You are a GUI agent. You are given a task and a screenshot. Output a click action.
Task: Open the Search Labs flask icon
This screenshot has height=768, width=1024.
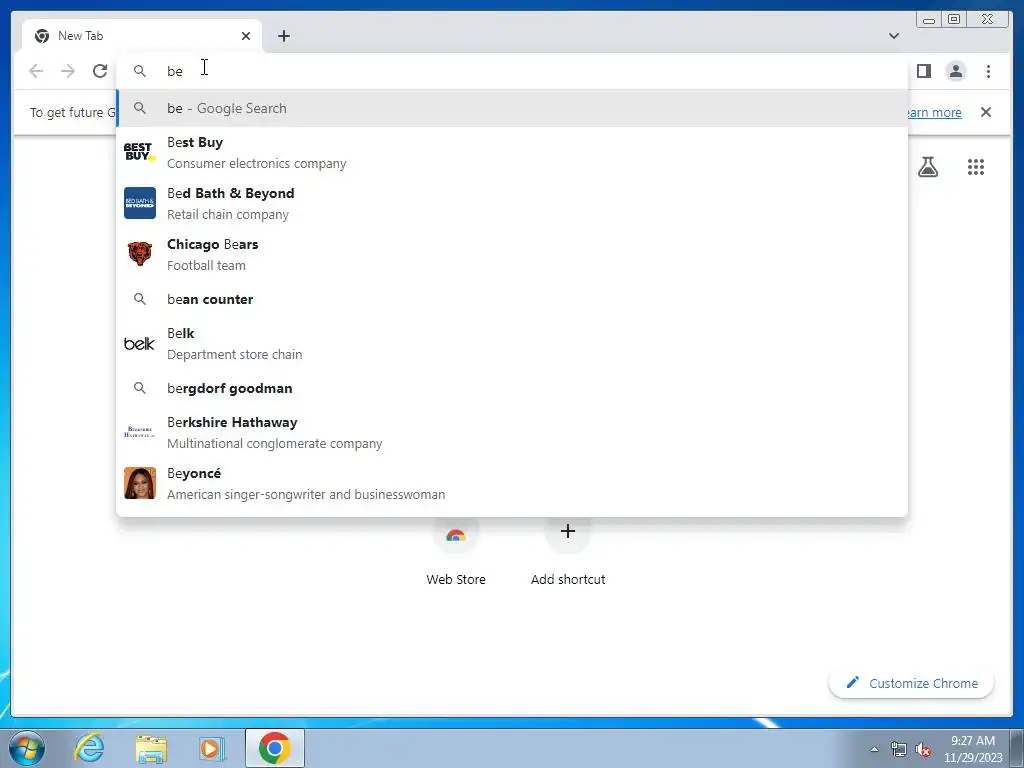(x=927, y=167)
